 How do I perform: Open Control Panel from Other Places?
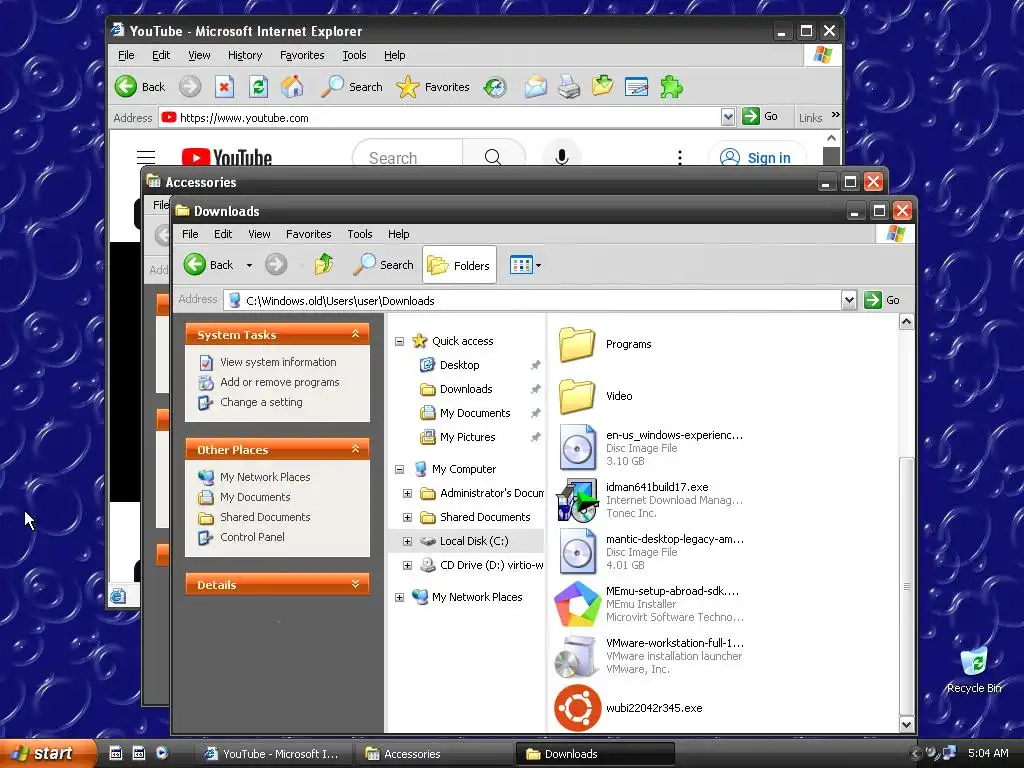[x=252, y=537]
